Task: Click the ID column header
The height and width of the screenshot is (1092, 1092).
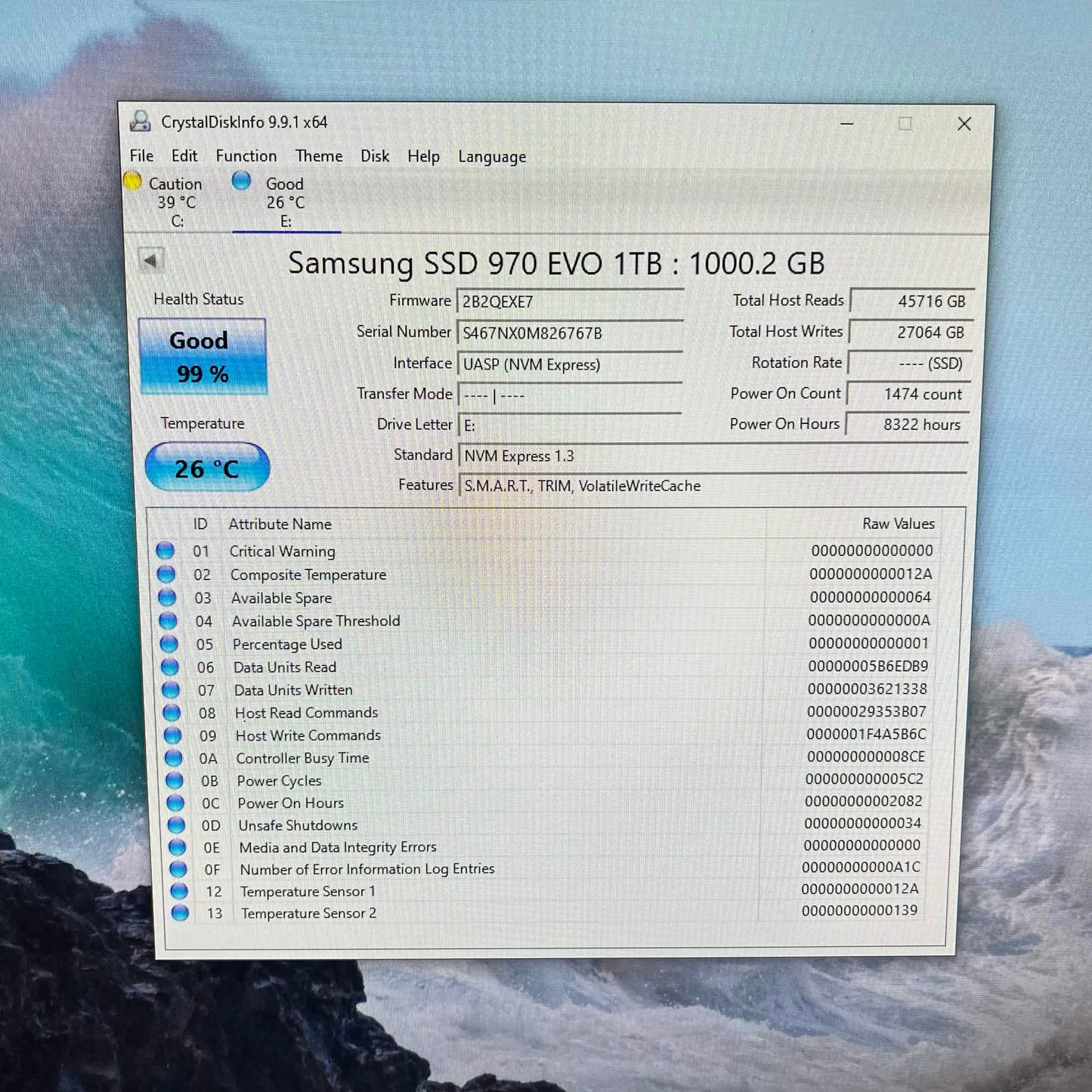Action: 200,524
